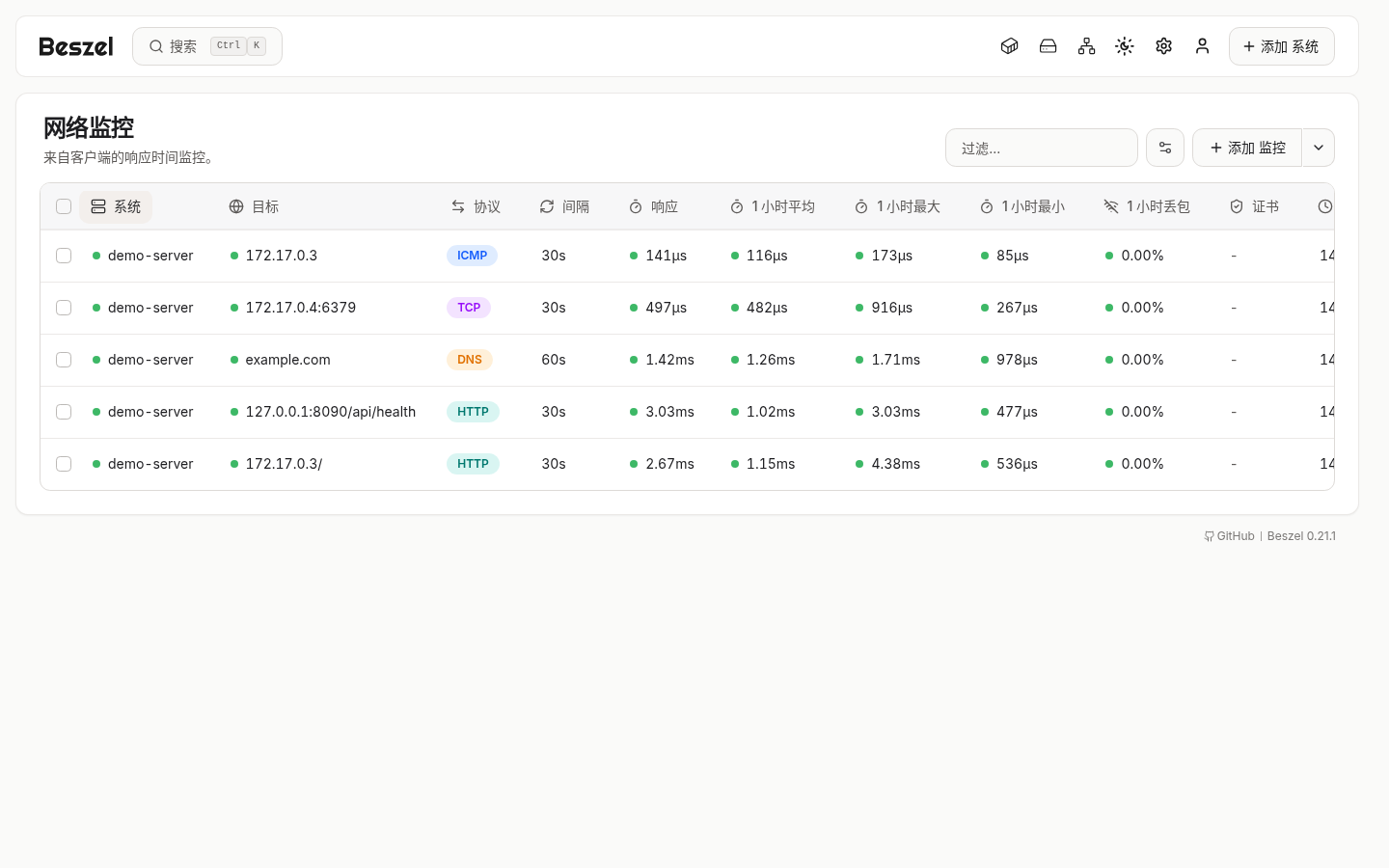Open the 搜索 search box
The width and height of the screenshot is (1389, 868).
coord(207,46)
